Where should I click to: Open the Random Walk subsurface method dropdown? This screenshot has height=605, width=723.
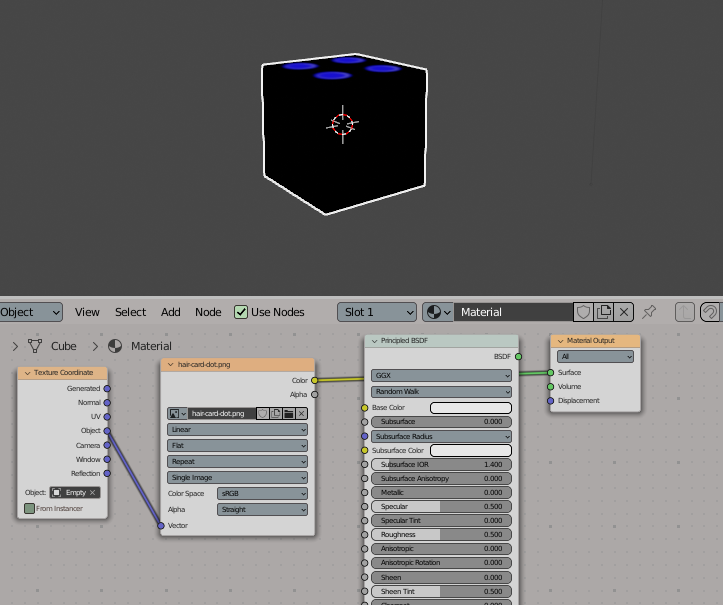[x=441, y=391]
